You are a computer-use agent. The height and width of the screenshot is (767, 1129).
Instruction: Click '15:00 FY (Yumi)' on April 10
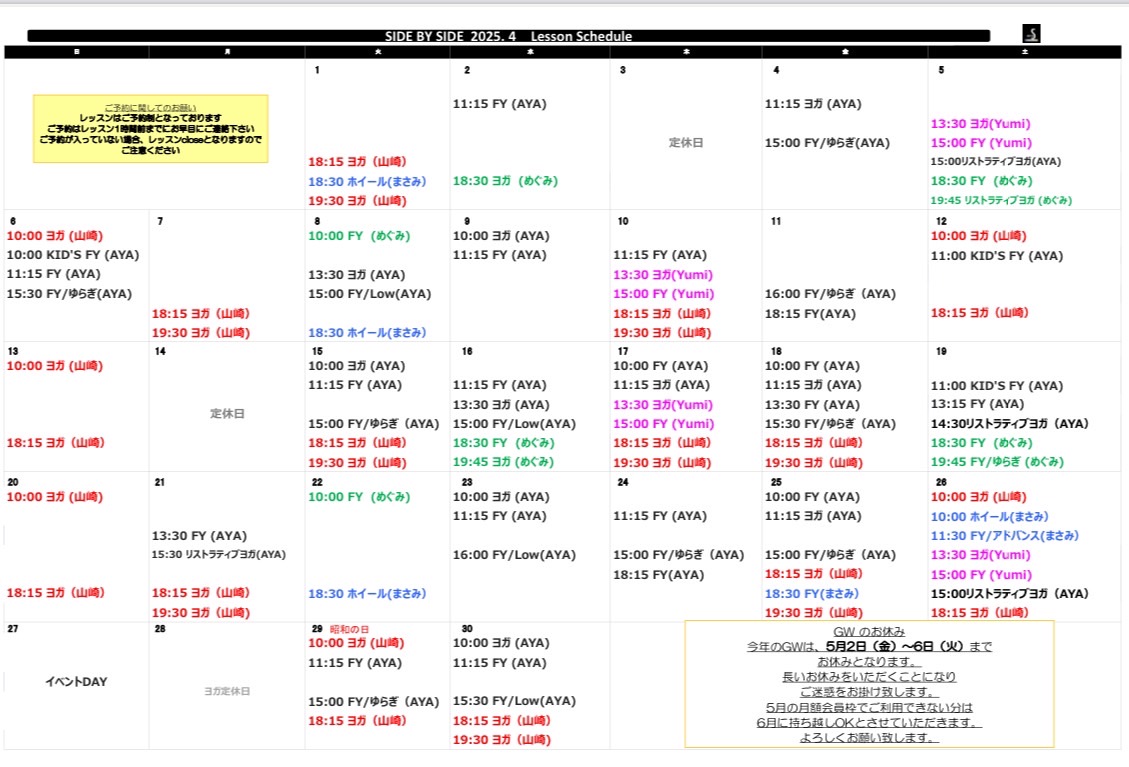(664, 294)
